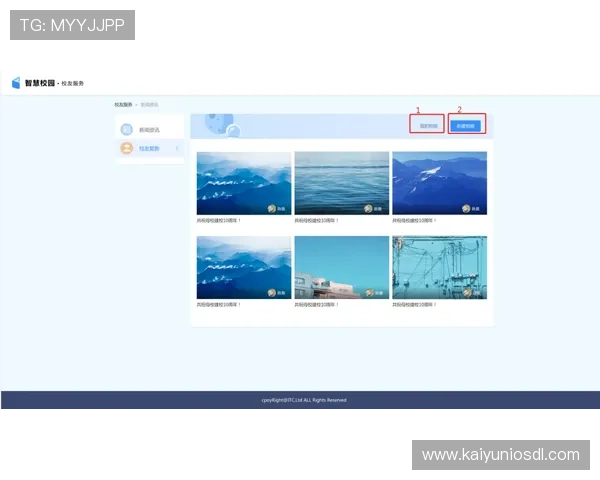
Task: Open the power lines album thumbnail
Action: pyautogui.click(x=439, y=265)
